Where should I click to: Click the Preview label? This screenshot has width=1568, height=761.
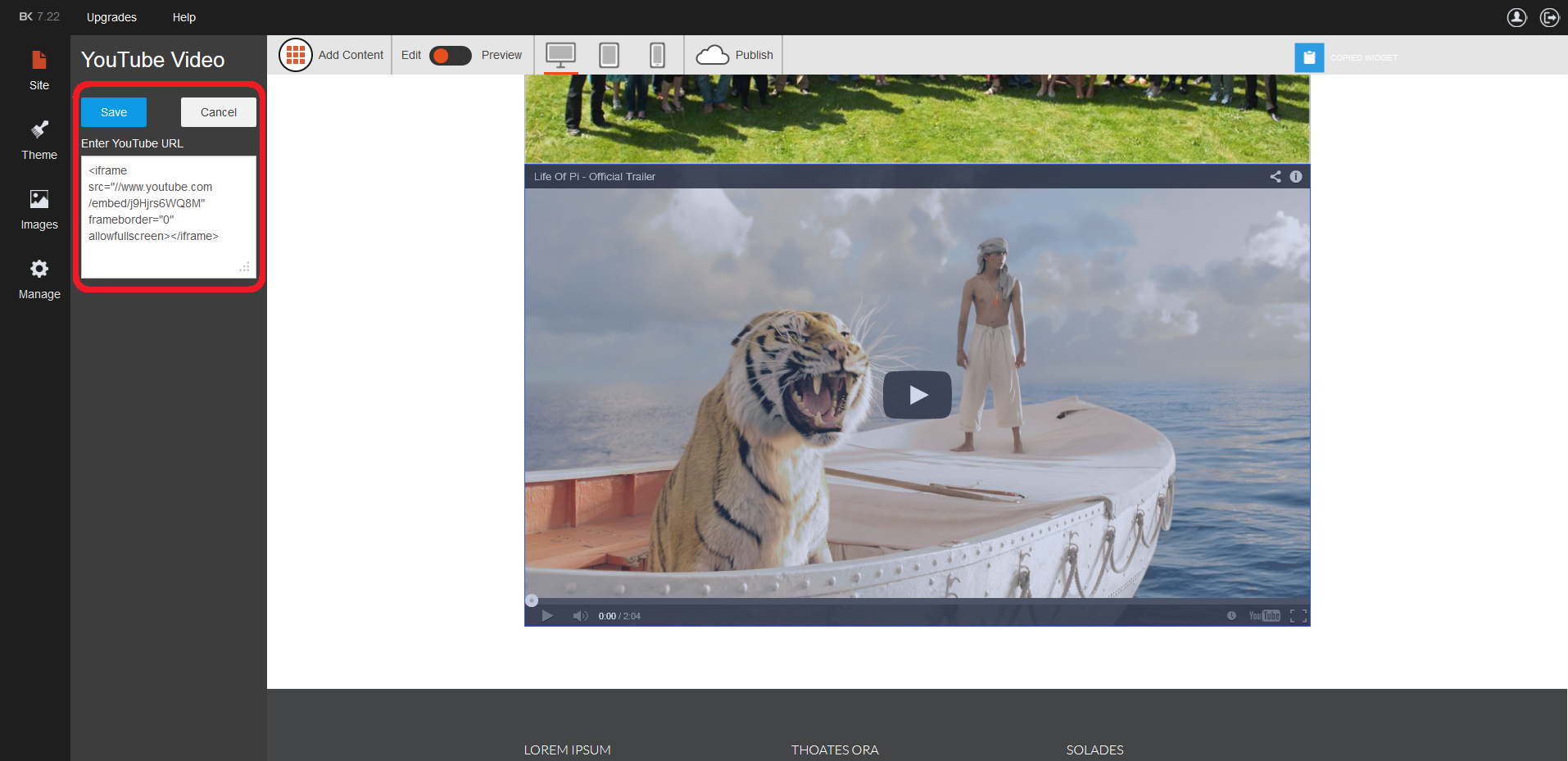click(x=501, y=55)
